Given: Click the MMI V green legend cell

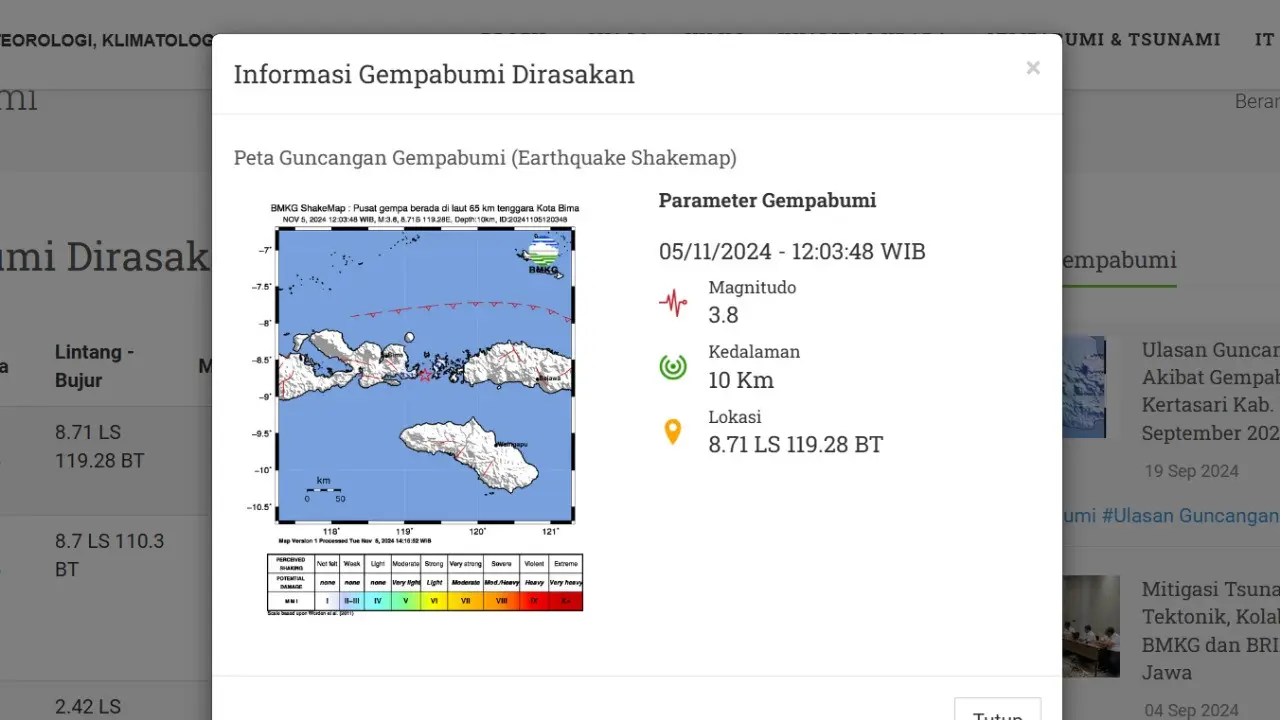Looking at the screenshot, I should (x=406, y=601).
